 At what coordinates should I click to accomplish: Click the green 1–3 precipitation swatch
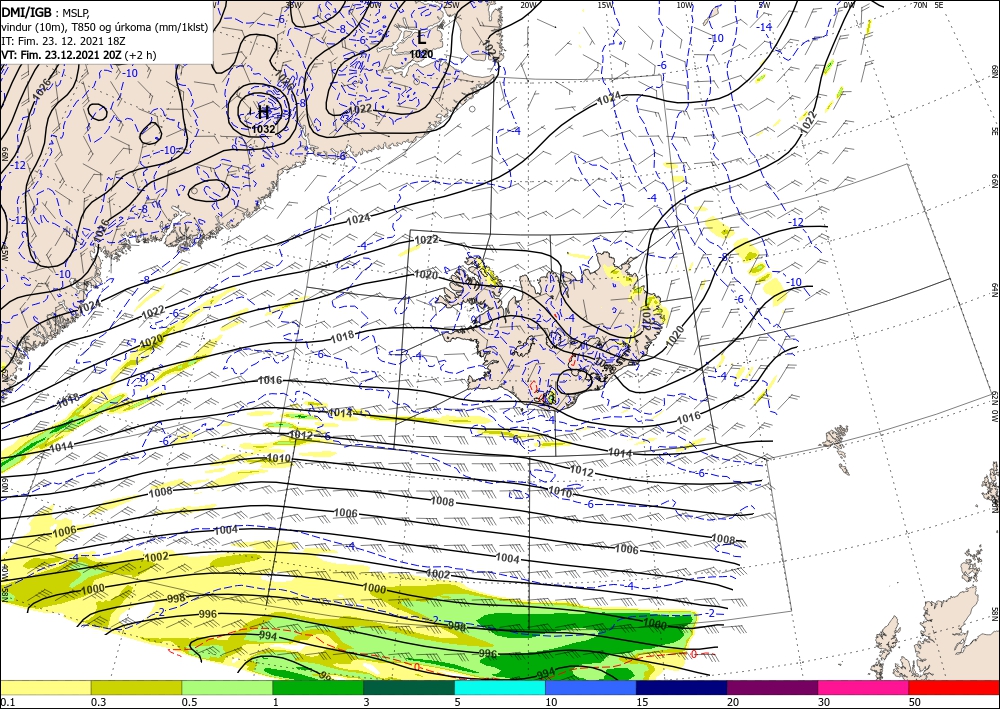point(318,687)
